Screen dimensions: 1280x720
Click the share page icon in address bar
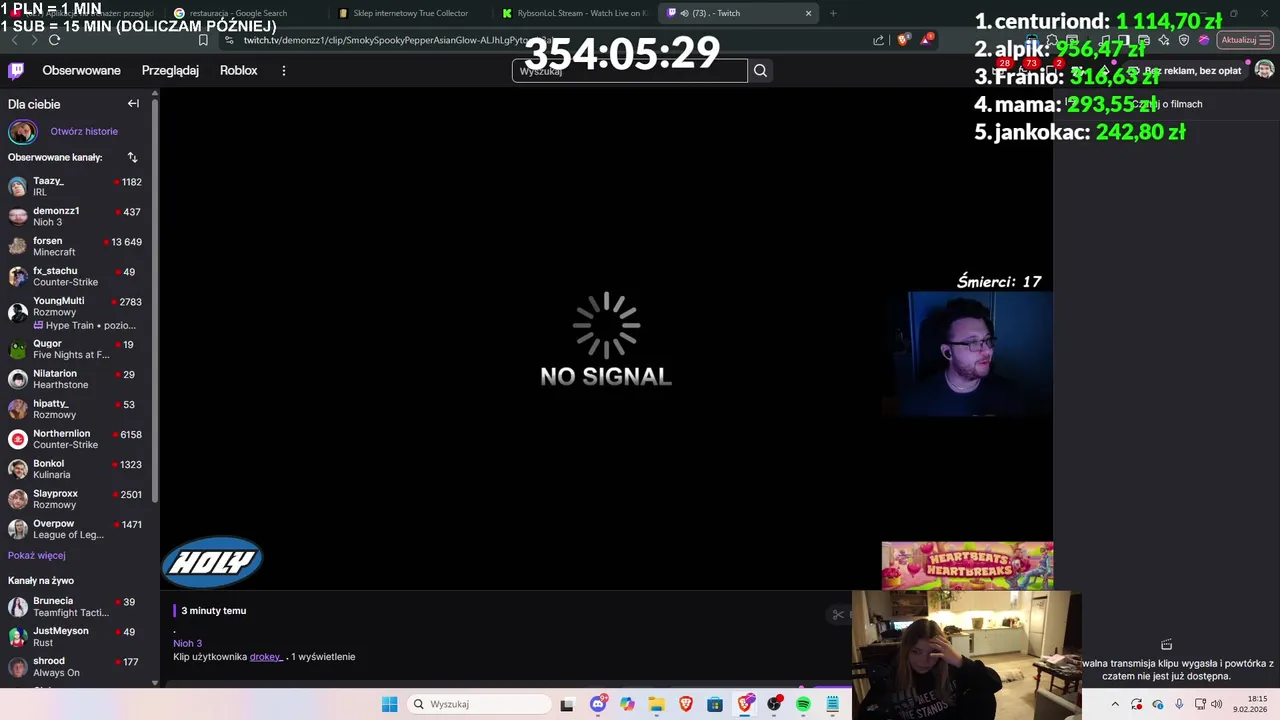click(879, 40)
